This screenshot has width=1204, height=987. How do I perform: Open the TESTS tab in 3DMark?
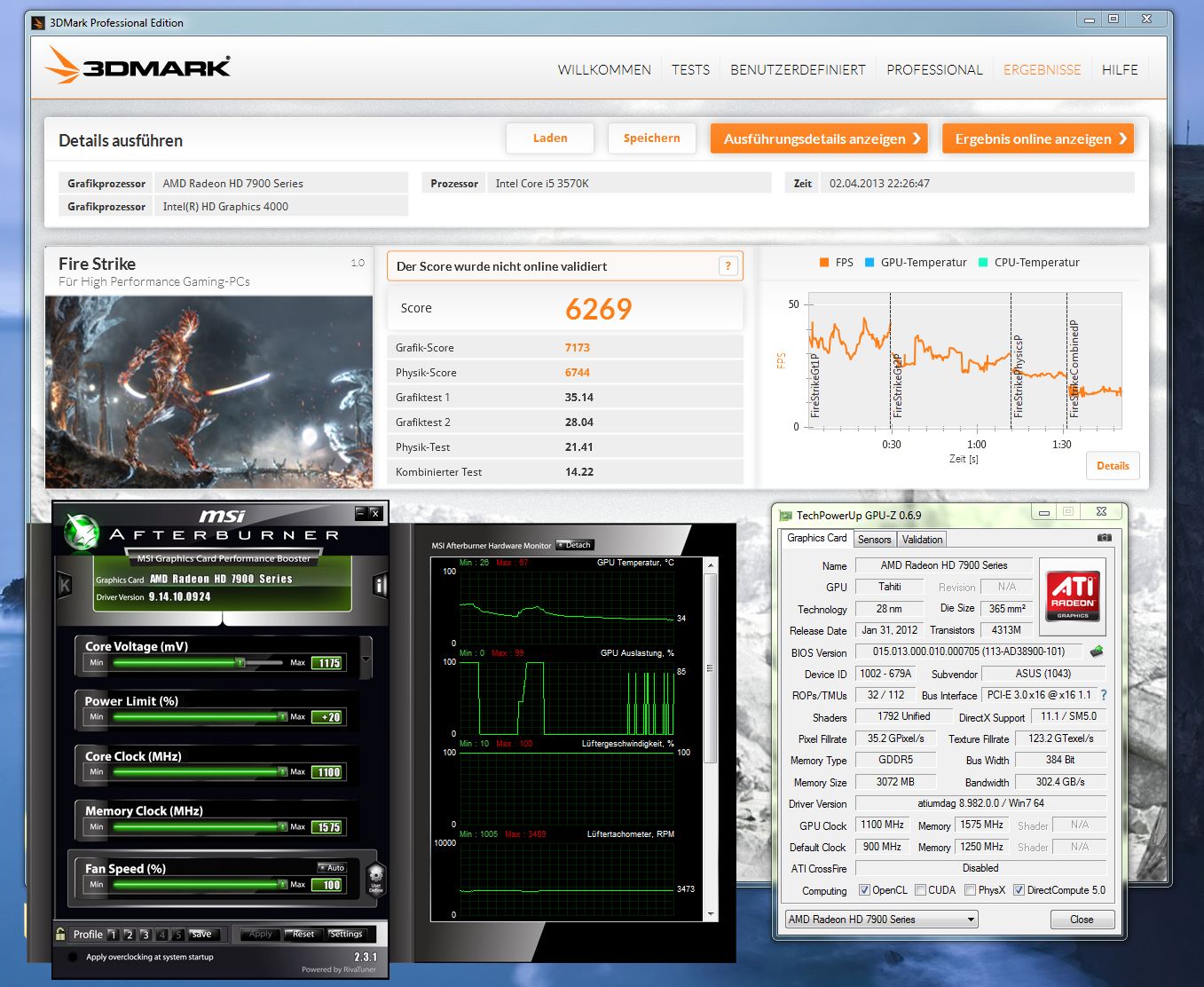[x=690, y=69]
